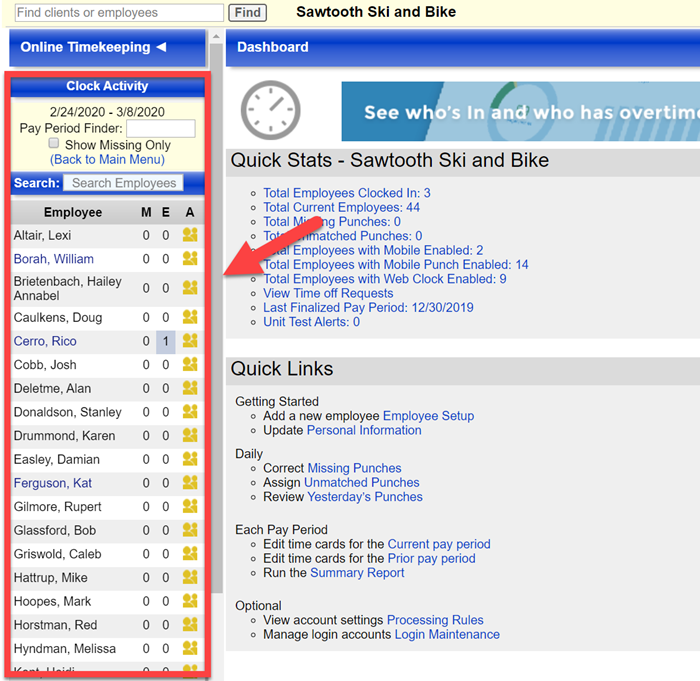Click the clock icon on the Dashboard
Screen dimensions: 700x681
coord(271,110)
